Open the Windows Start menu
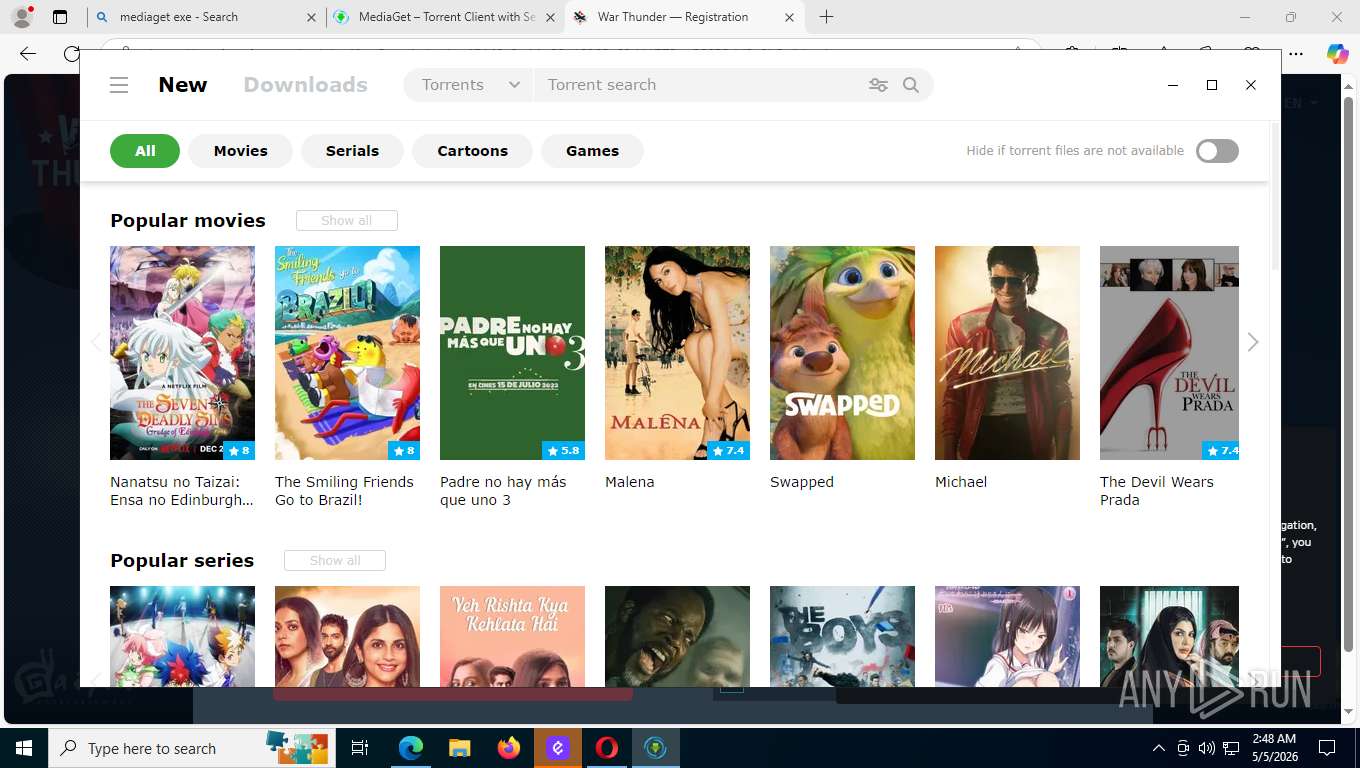The width and height of the screenshot is (1360, 768). click(23, 748)
